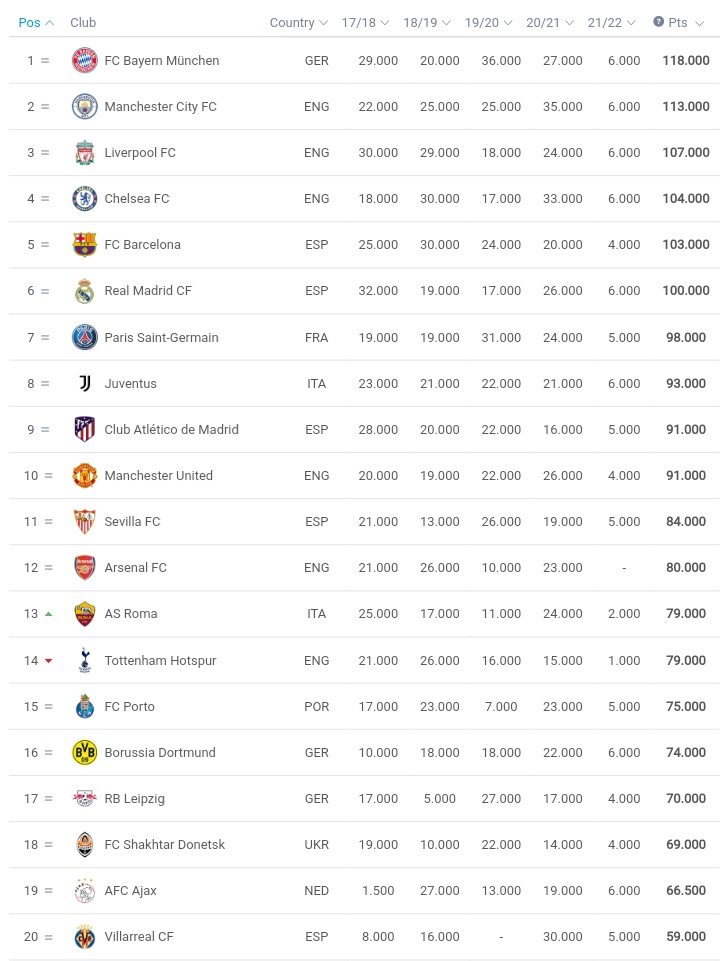The image size is (720, 961).
Task: Open the FC Shakhtar Donetsk link
Action: [164, 845]
